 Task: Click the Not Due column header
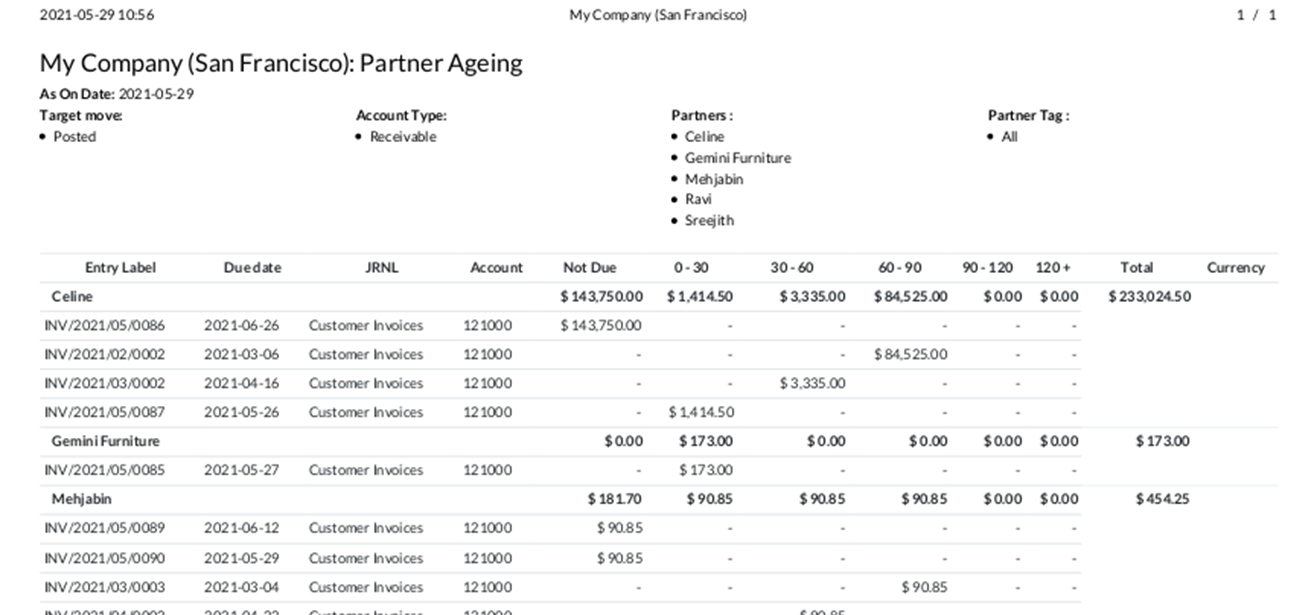(589, 268)
